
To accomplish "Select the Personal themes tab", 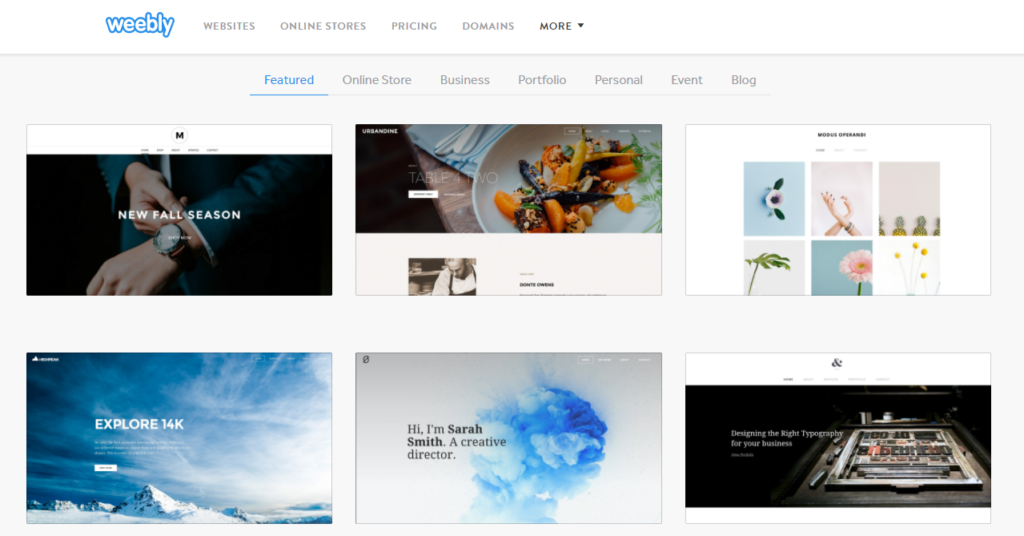I will tap(618, 80).
